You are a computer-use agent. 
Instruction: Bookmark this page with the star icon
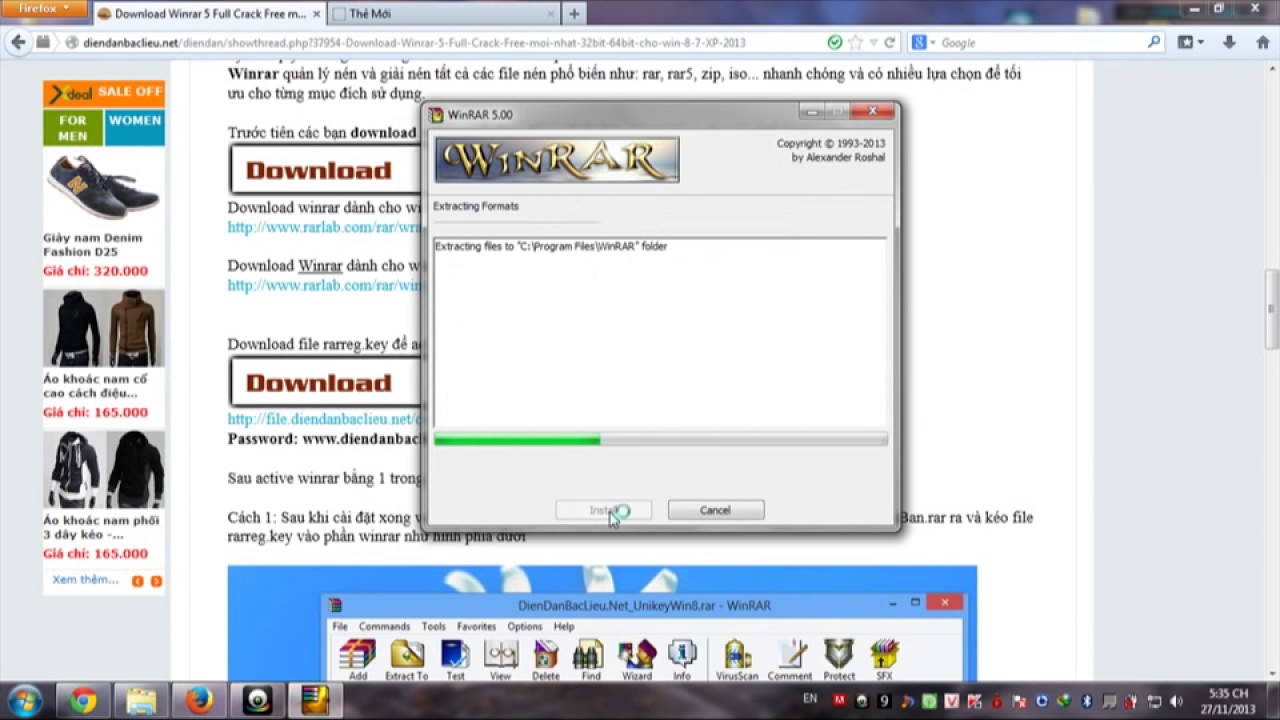(x=856, y=43)
